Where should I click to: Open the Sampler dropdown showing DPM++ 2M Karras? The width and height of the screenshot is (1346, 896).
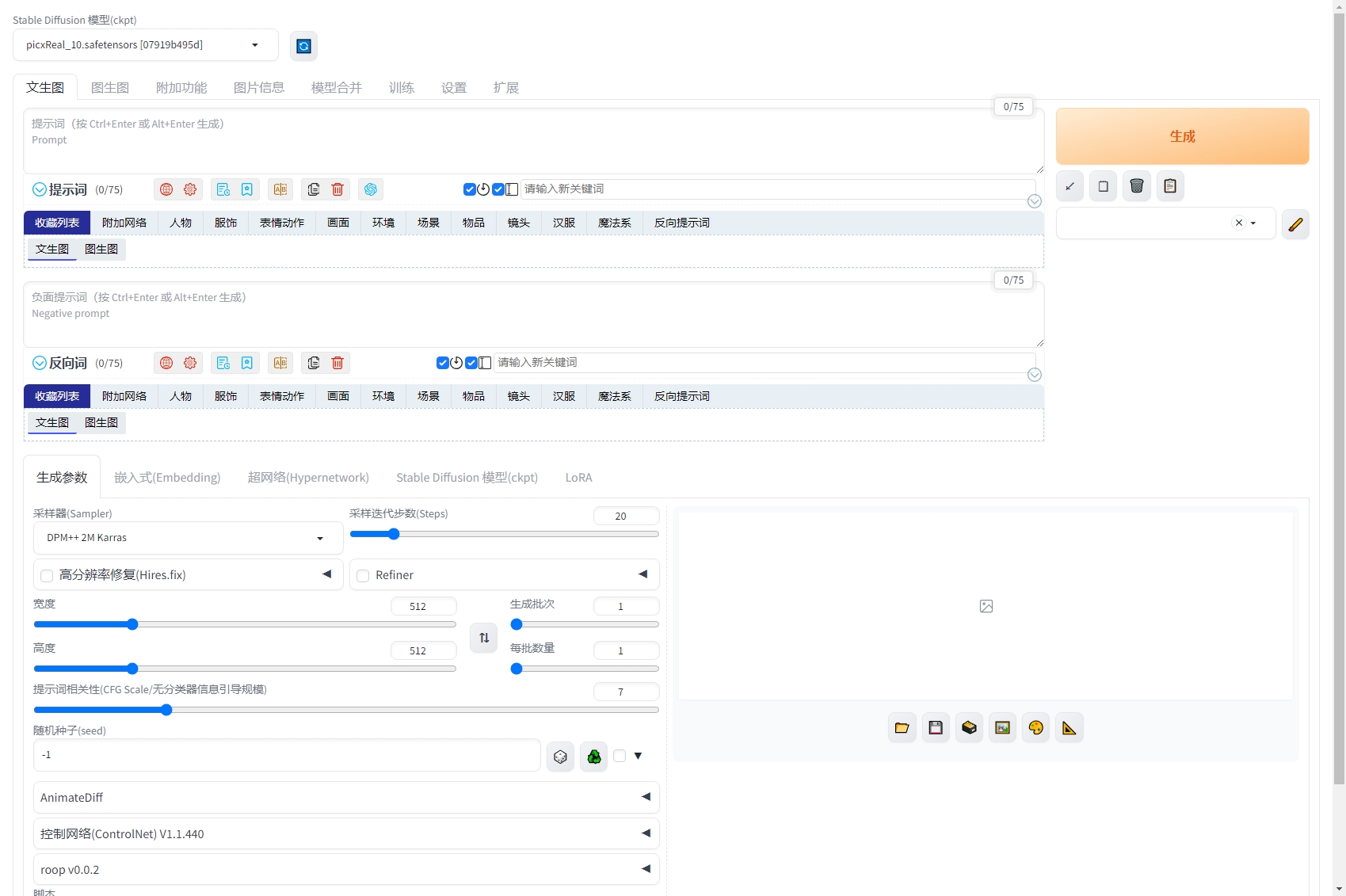pyautogui.click(x=188, y=538)
